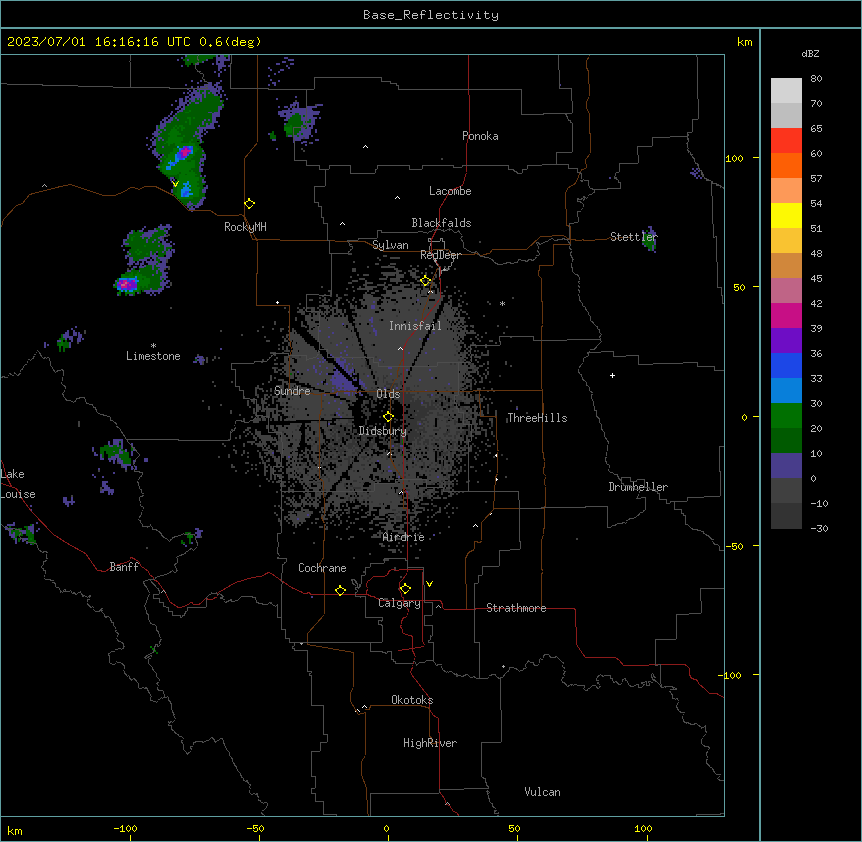
Task: Select the 57 value in dBZ legend
Action: pos(816,179)
